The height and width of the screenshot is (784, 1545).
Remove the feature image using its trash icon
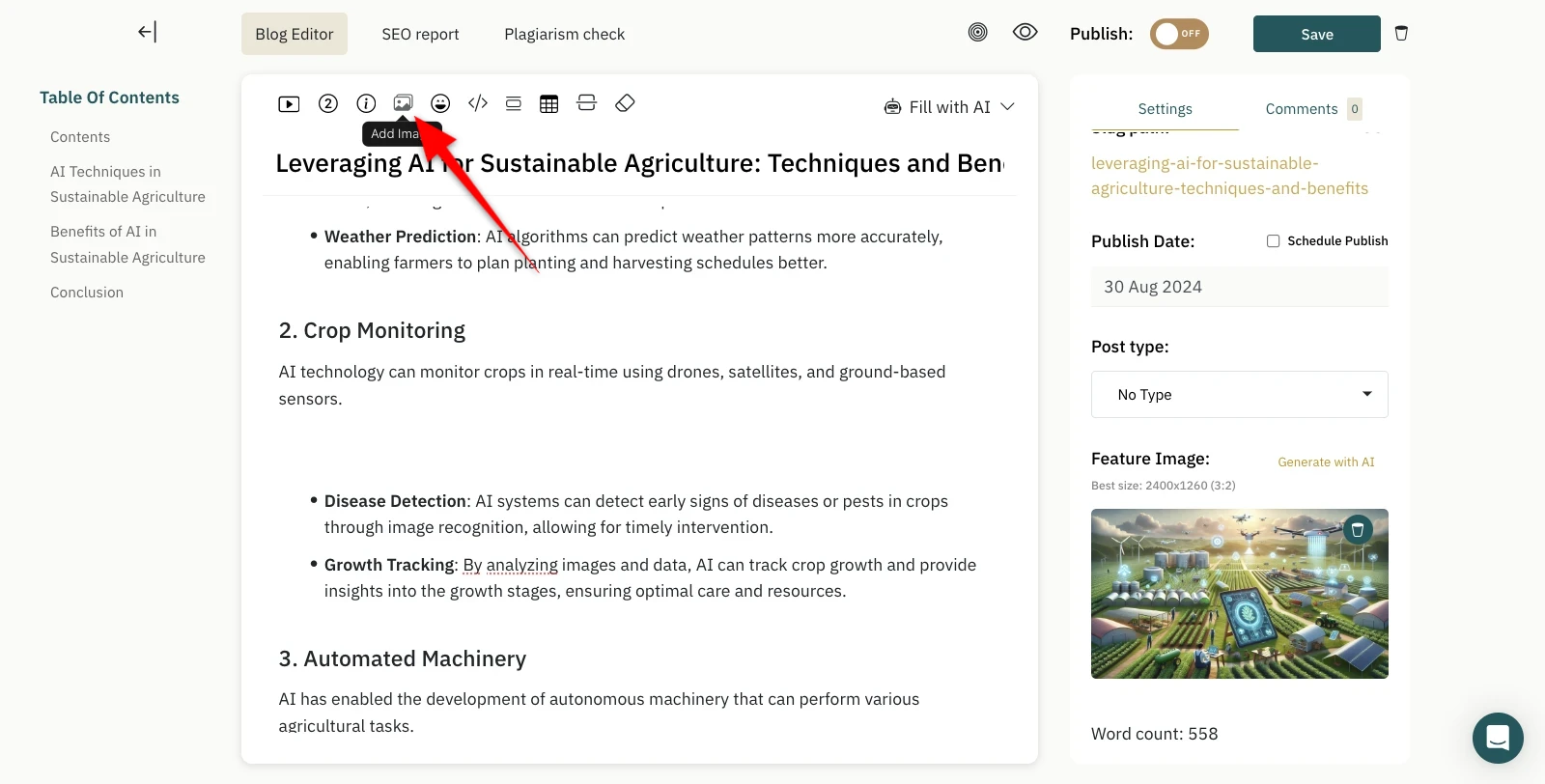1358,529
